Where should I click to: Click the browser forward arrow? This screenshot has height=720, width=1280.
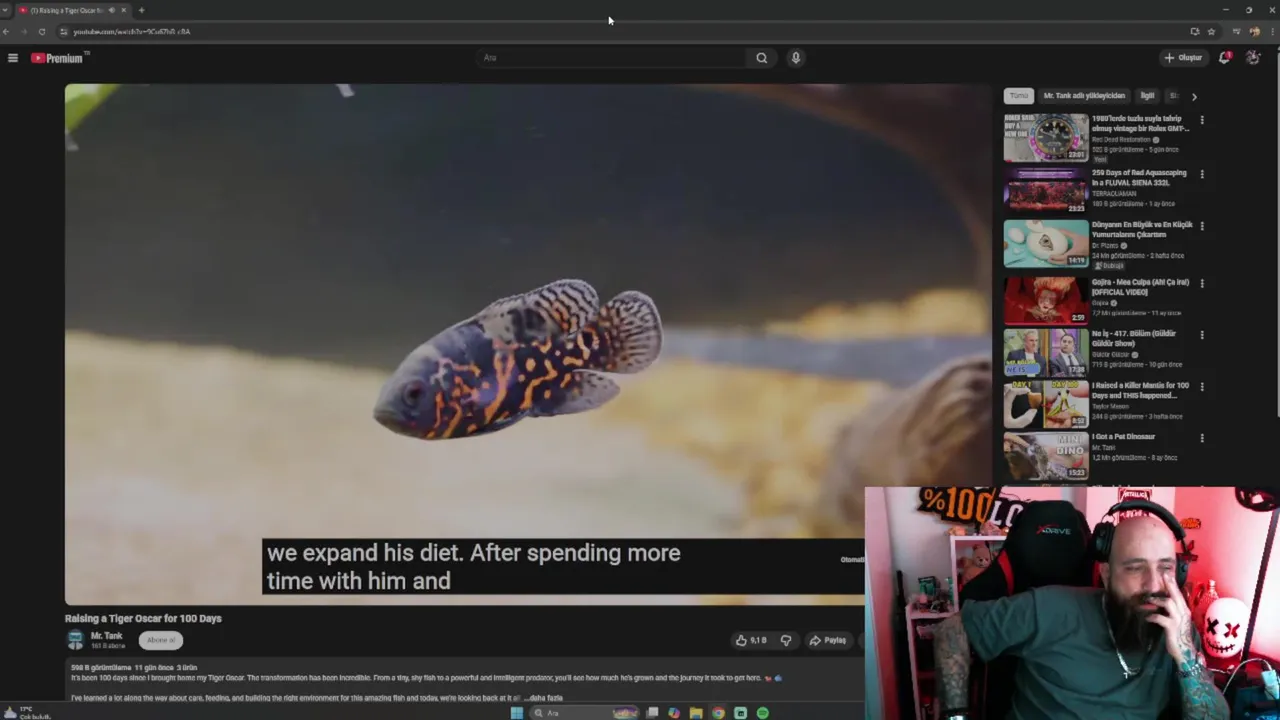click(x=23, y=31)
